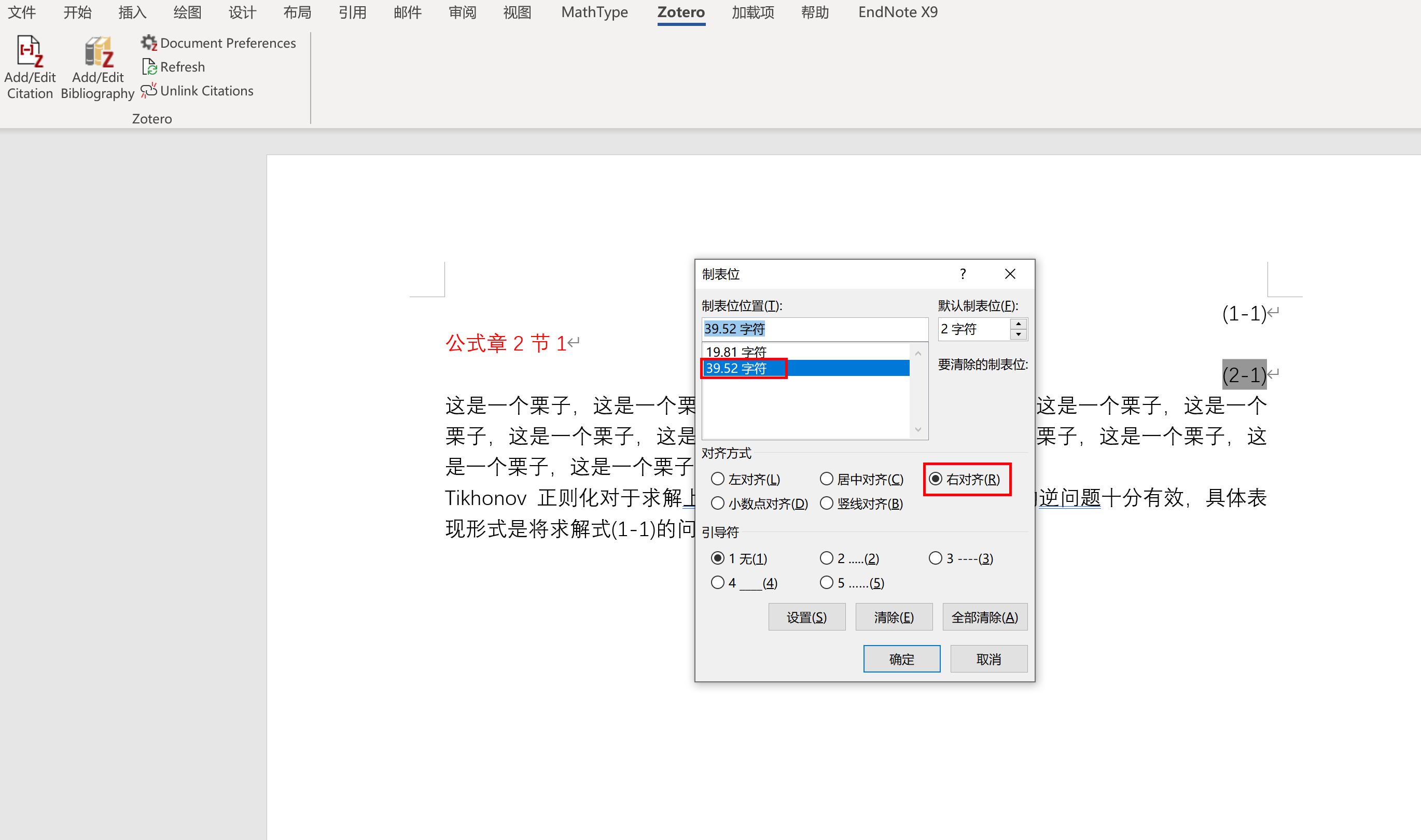Click the tab stop dialog help question mark

(x=963, y=274)
